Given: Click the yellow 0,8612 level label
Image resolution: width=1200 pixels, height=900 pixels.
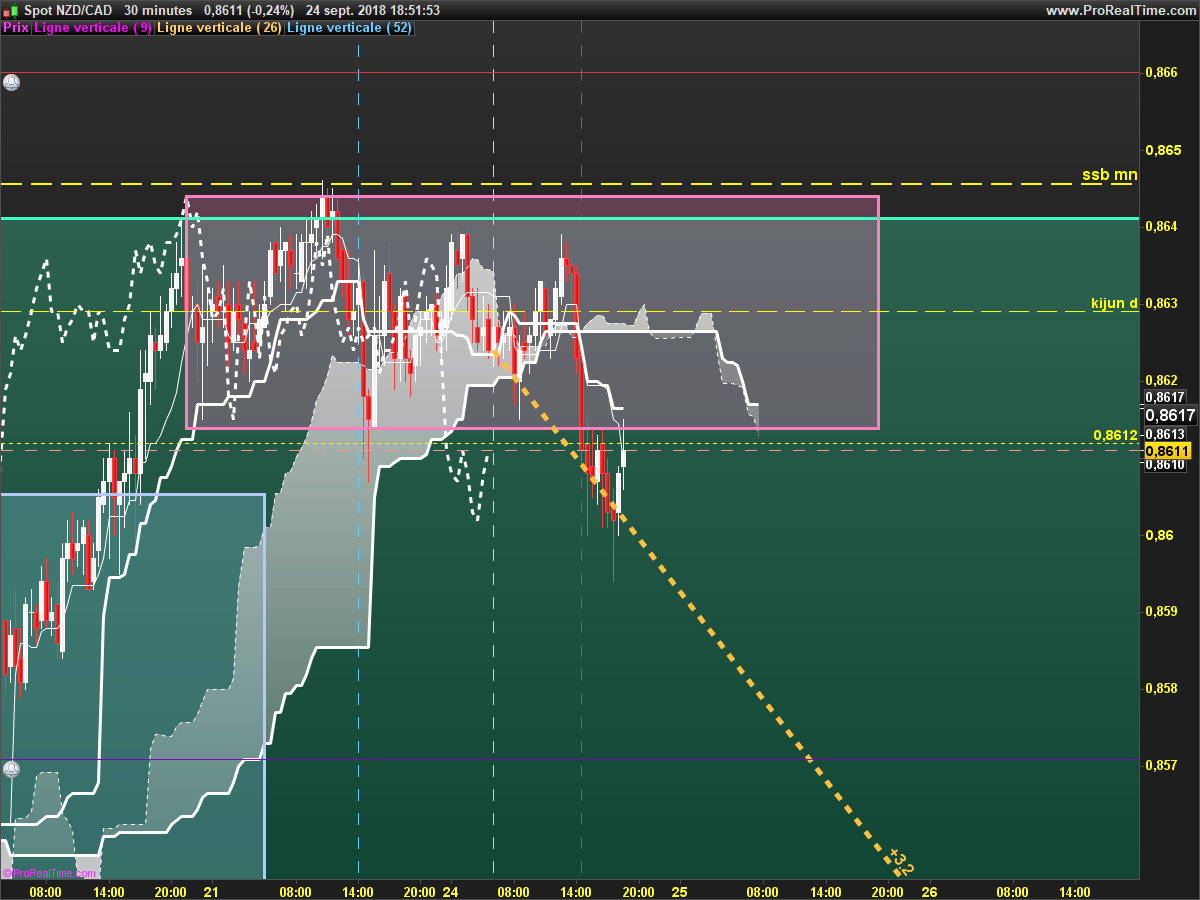Looking at the screenshot, I should pyautogui.click(x=1116, y=435).
